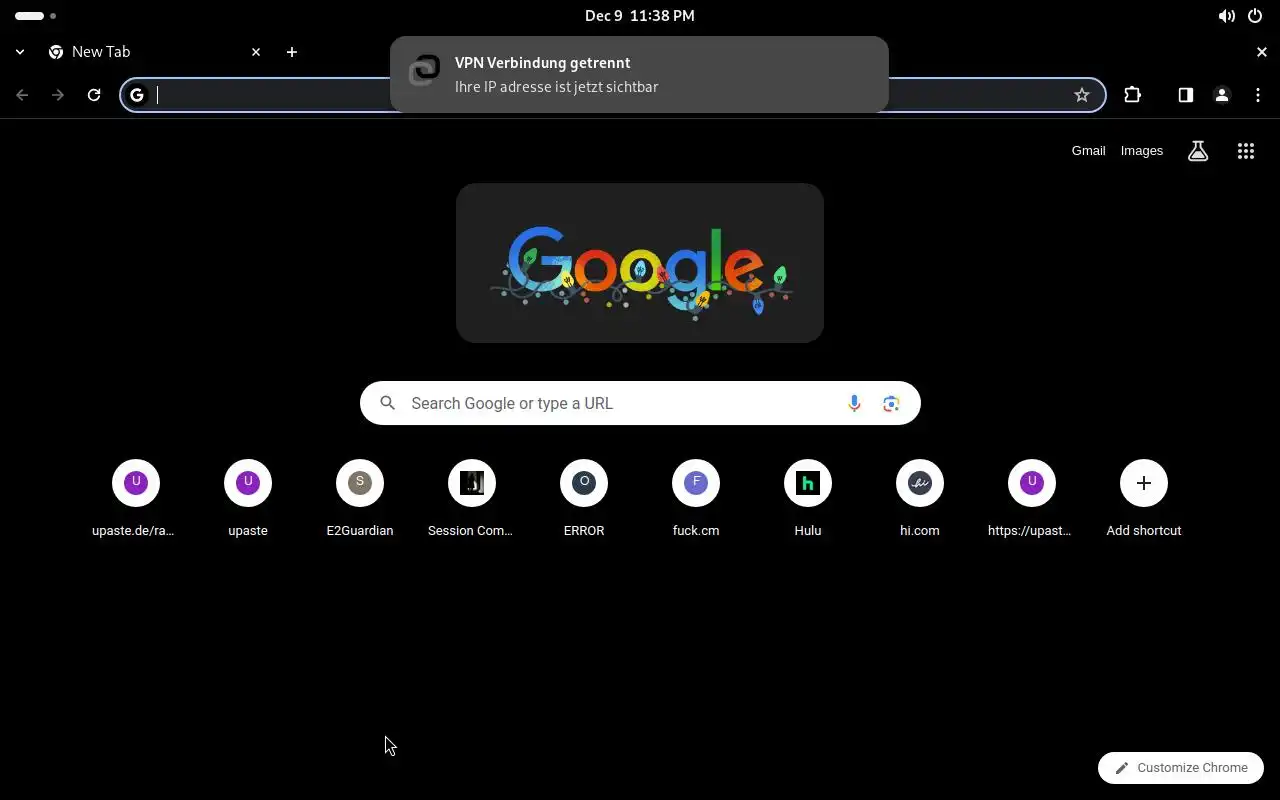
Task: Open the Google holiday lights doodle
Action: tap(640, 263)
